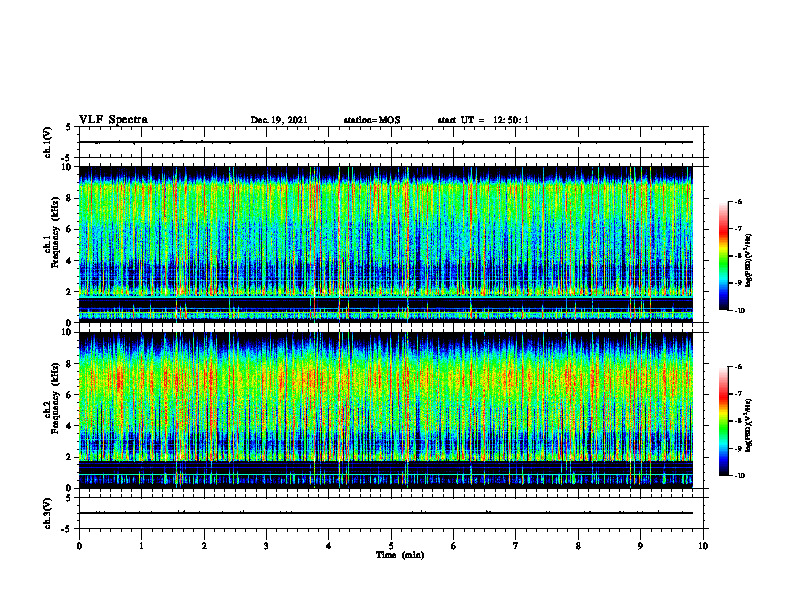This screenshot has width=792, height=612.
Task: Click the time axis tick label '0'
Action: coord(79,546)
